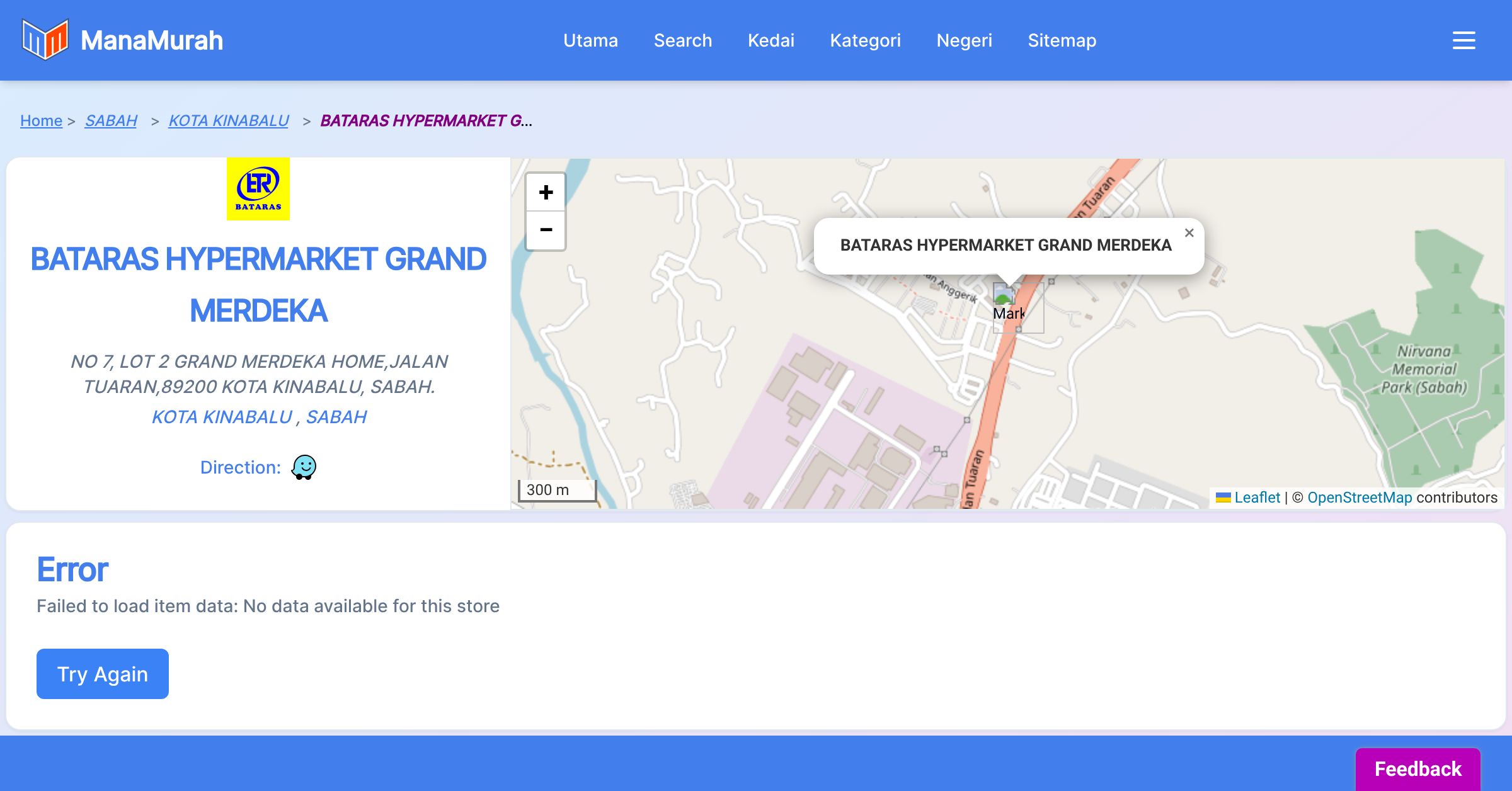
Task: Open the OpenStreetMap attribution link
Action: pos(1360,498)
